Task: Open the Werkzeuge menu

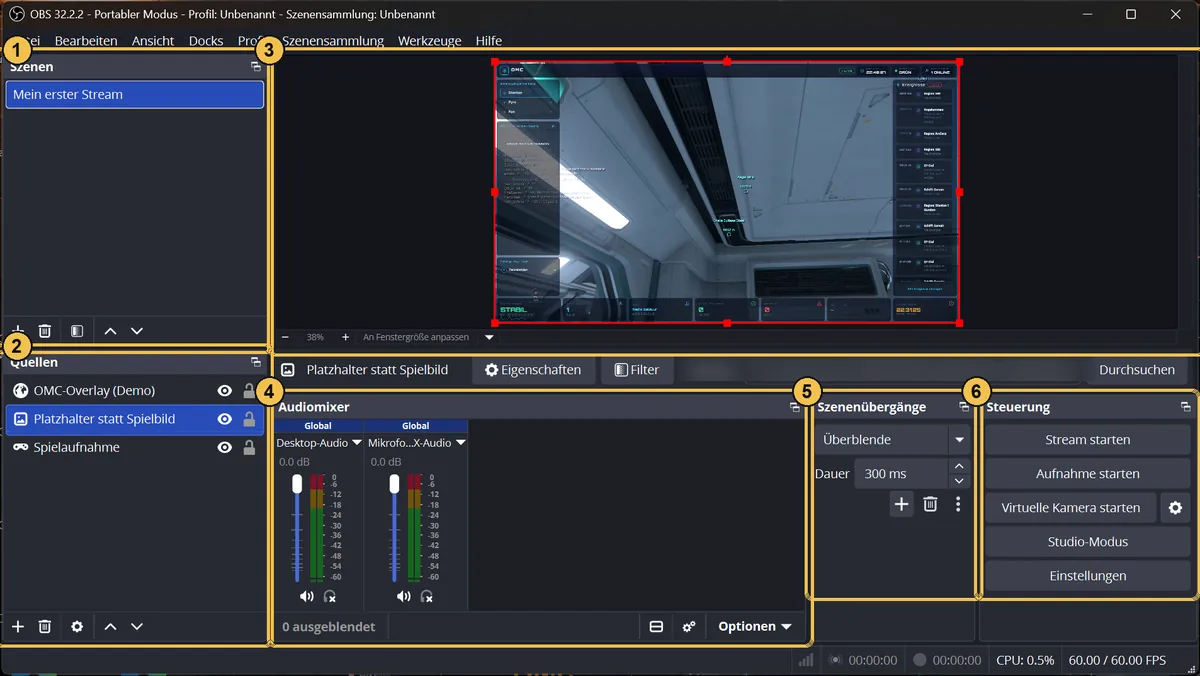Action: [430, 41]
